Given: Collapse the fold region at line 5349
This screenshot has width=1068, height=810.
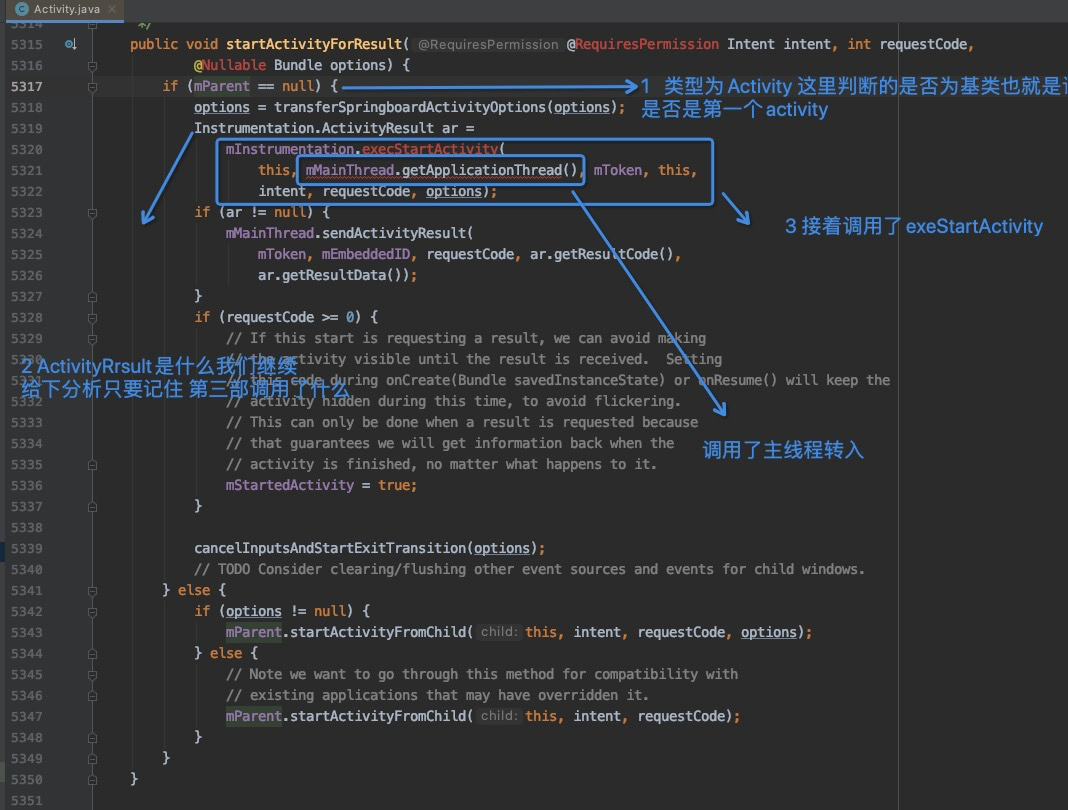Looking at the screenshot, I should (93, 758).
